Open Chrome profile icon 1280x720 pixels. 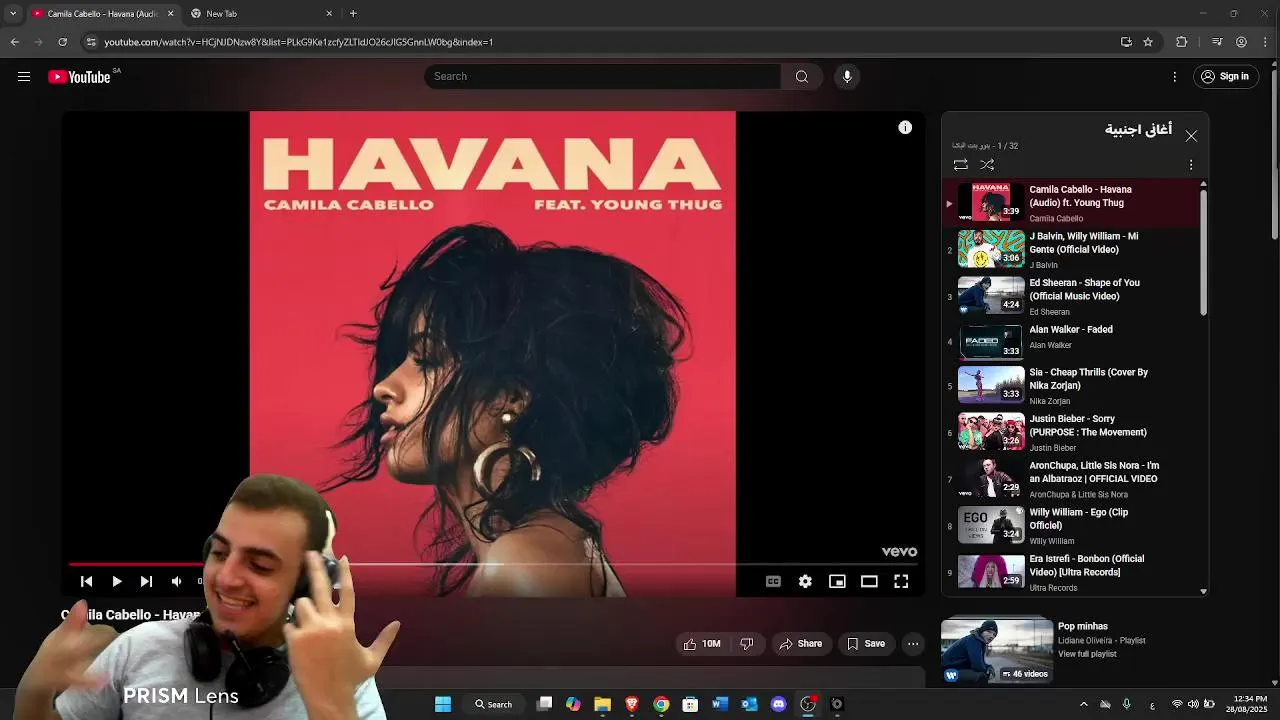coord(1241,42)
